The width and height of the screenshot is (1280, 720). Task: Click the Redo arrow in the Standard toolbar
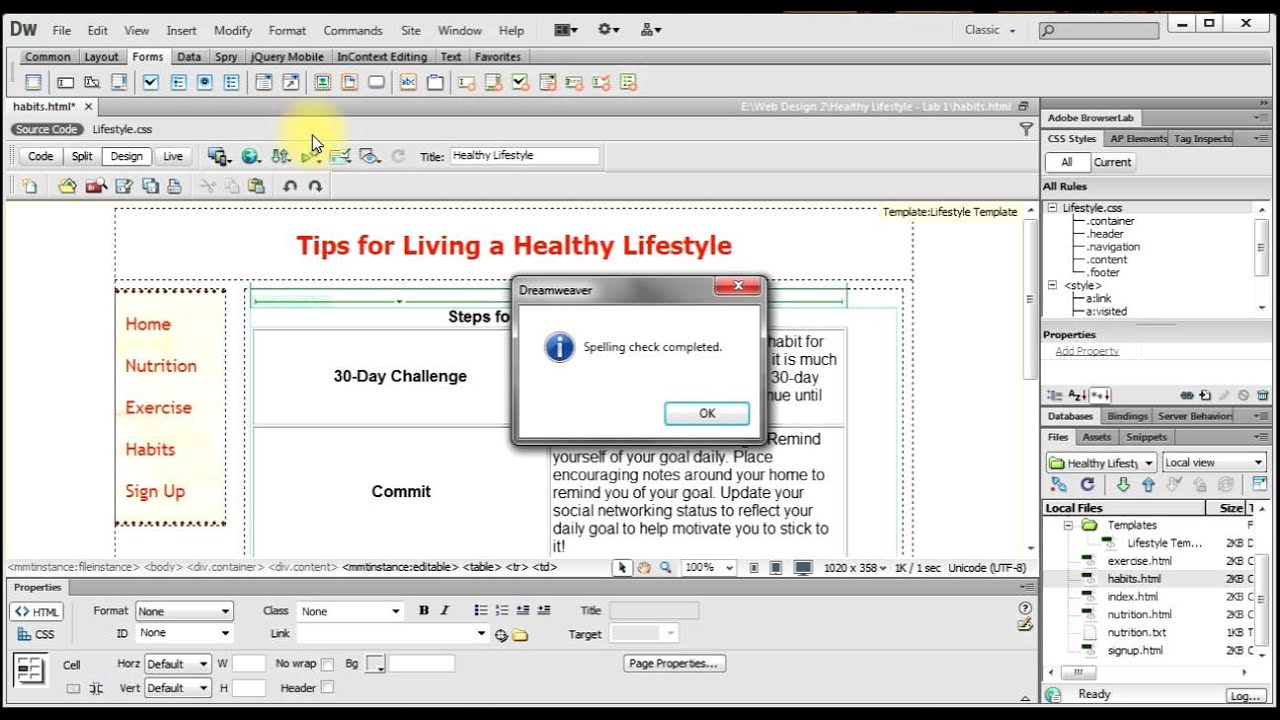tap(315, 185)
